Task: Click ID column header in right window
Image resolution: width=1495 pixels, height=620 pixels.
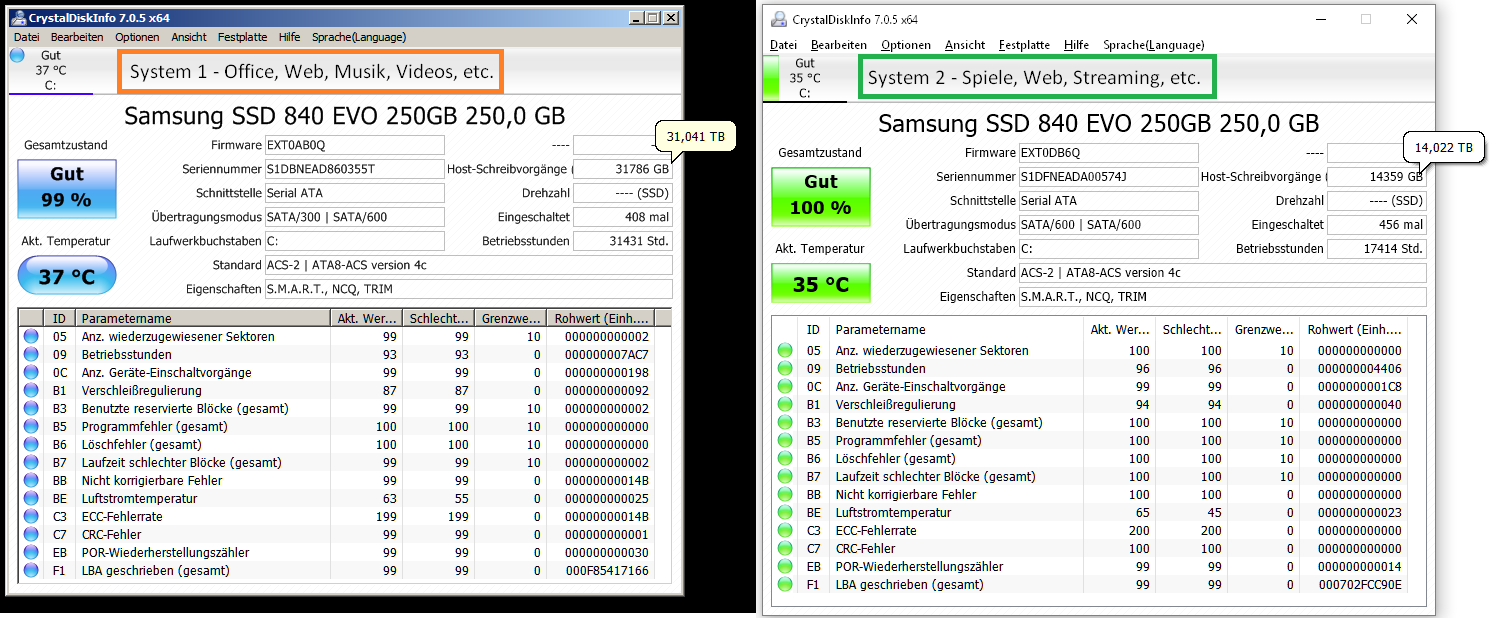Action: [814, 330]
